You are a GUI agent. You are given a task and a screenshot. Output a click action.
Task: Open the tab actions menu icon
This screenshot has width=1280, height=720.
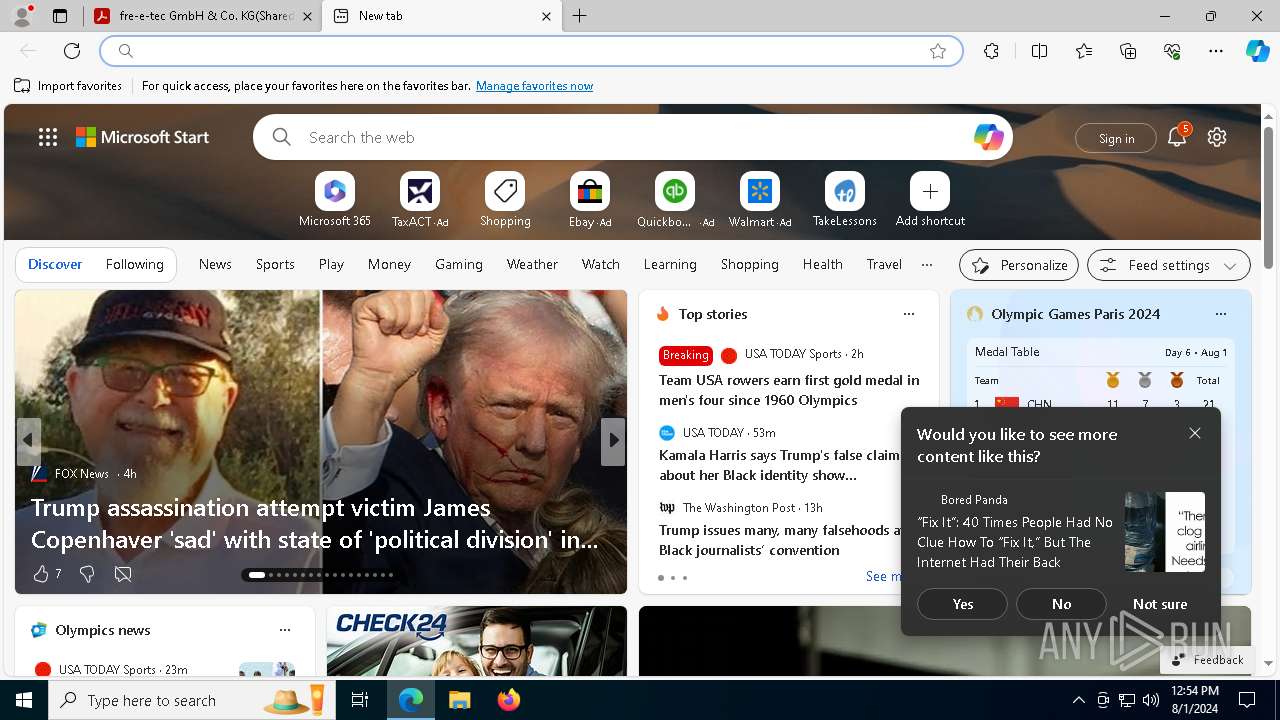coord(60,16)
